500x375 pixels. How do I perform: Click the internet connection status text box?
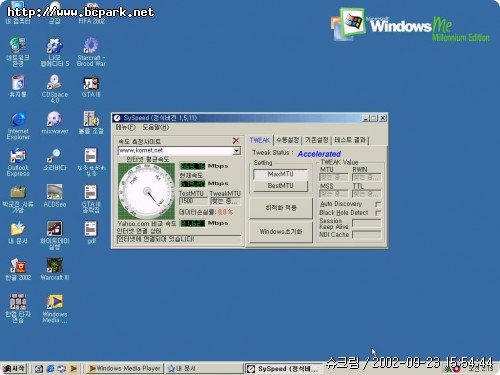179,239
